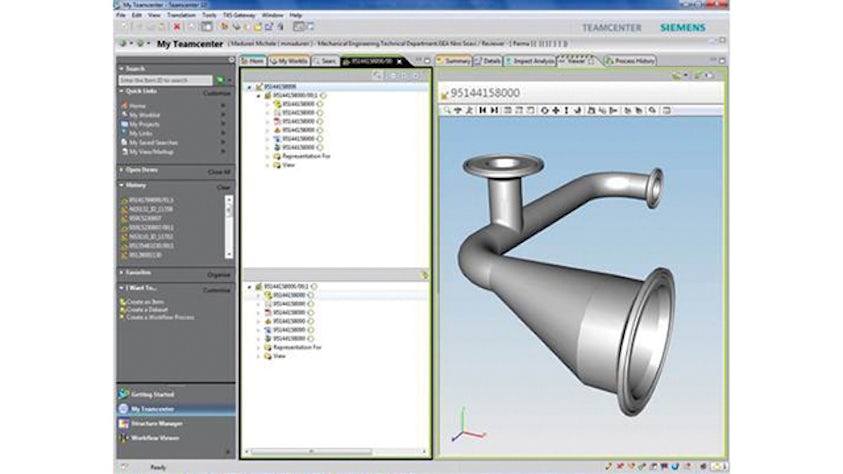Image resolution: width=843 pixels, height=474 pixels.
Task: Expand Representation For in the upper tree
Action: pyautogui.click(x=268, y=156)
